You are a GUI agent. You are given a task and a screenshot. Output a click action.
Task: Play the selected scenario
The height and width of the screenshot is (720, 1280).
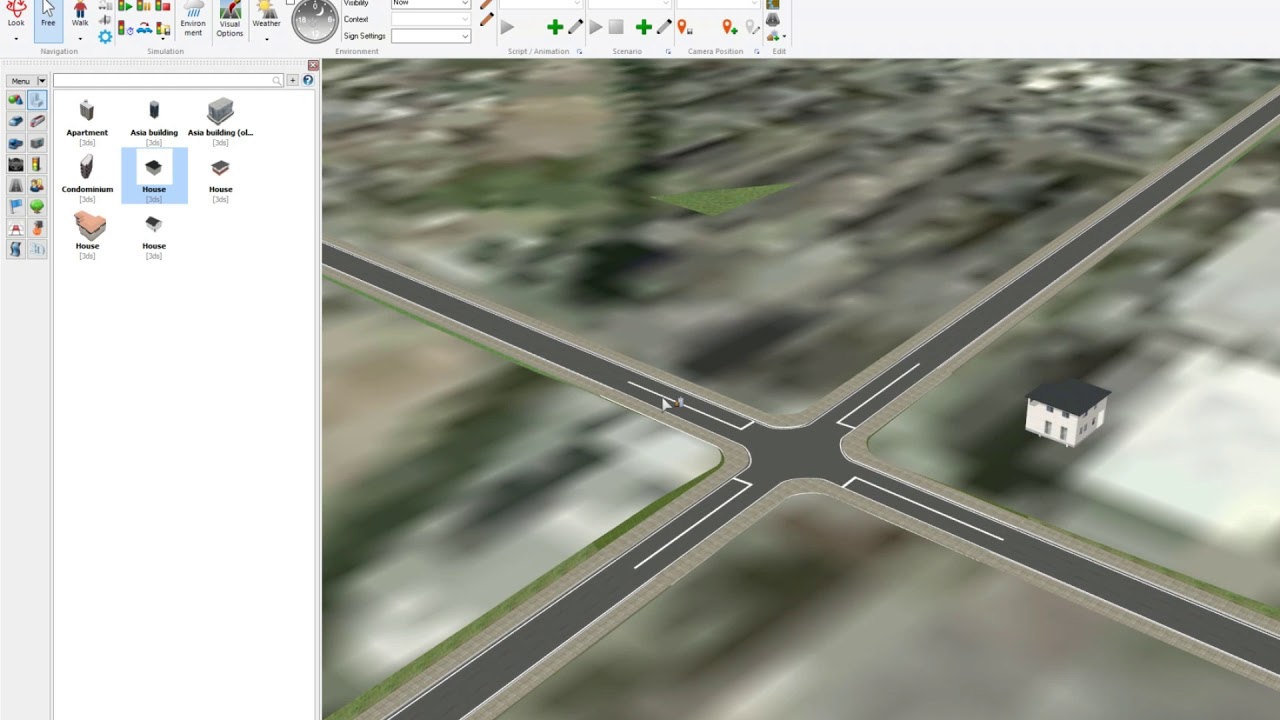[595, 27]
